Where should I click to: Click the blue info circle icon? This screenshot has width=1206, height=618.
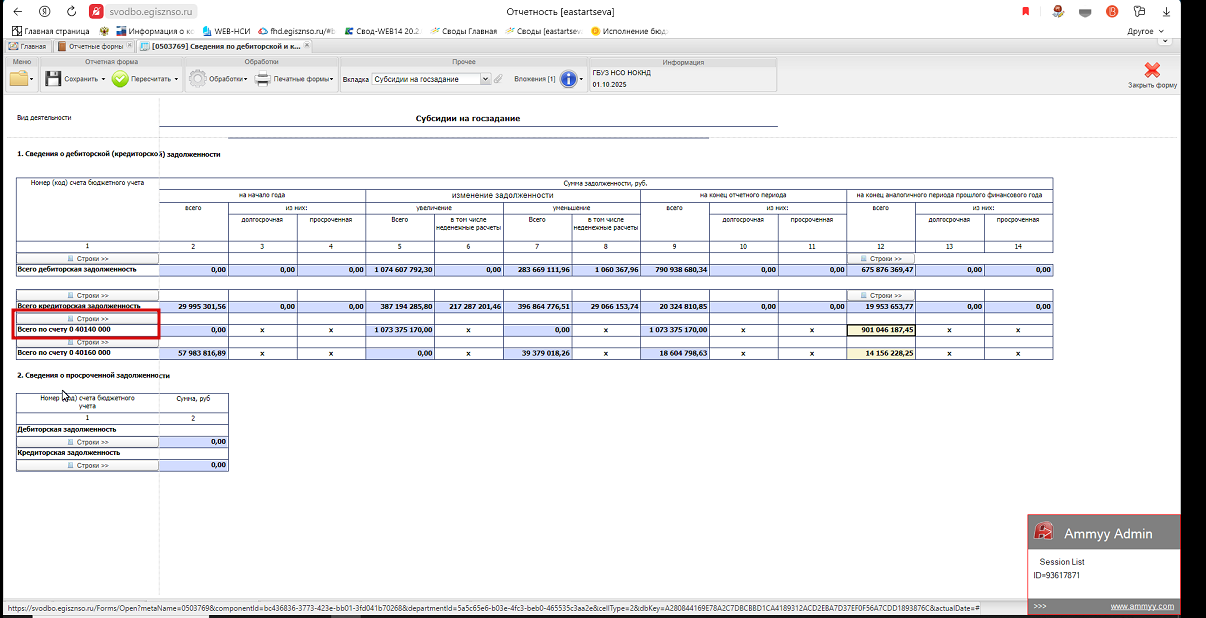point(569,79)
